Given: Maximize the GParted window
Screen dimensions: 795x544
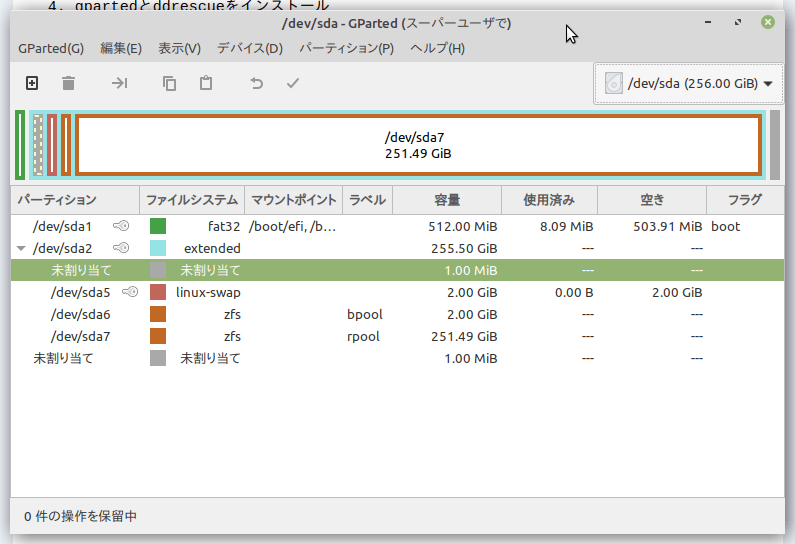Looking at the screenshot, I should coord(738,22).
